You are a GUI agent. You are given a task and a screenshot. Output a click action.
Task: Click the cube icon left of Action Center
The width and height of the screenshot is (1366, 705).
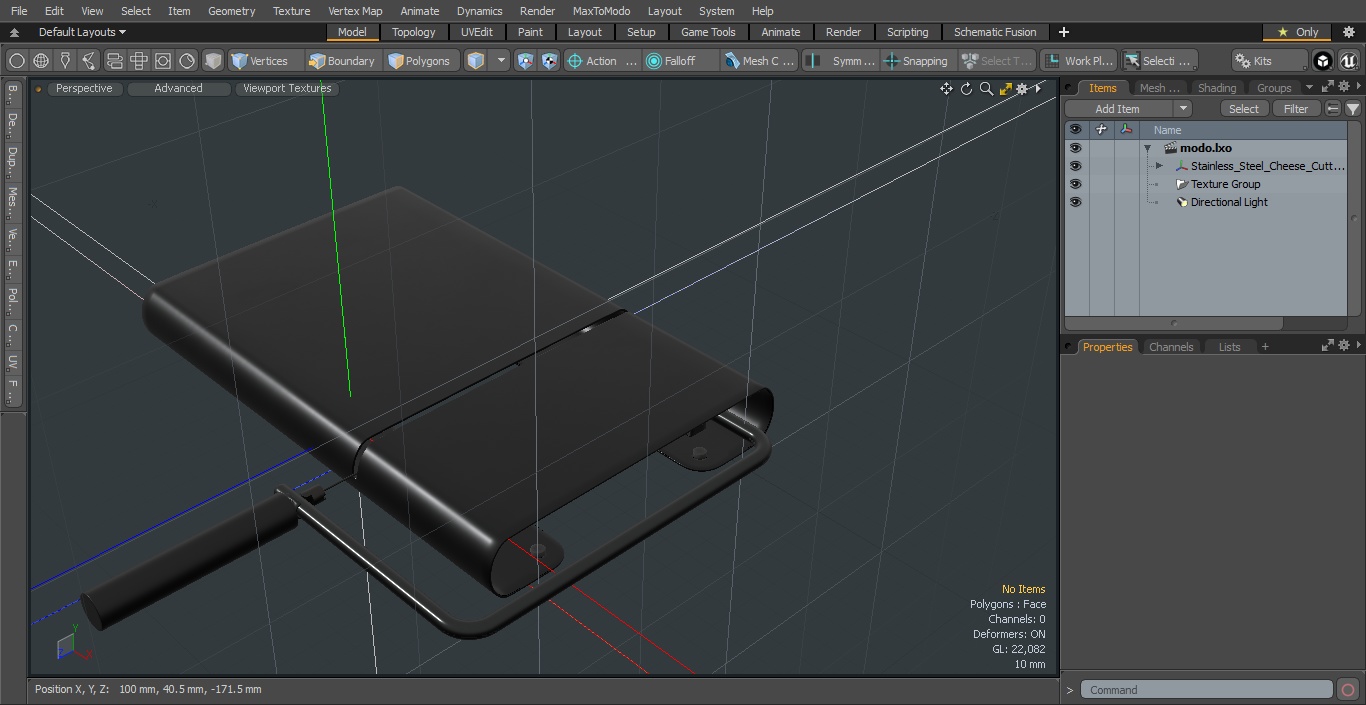click(x=550, y=61)
